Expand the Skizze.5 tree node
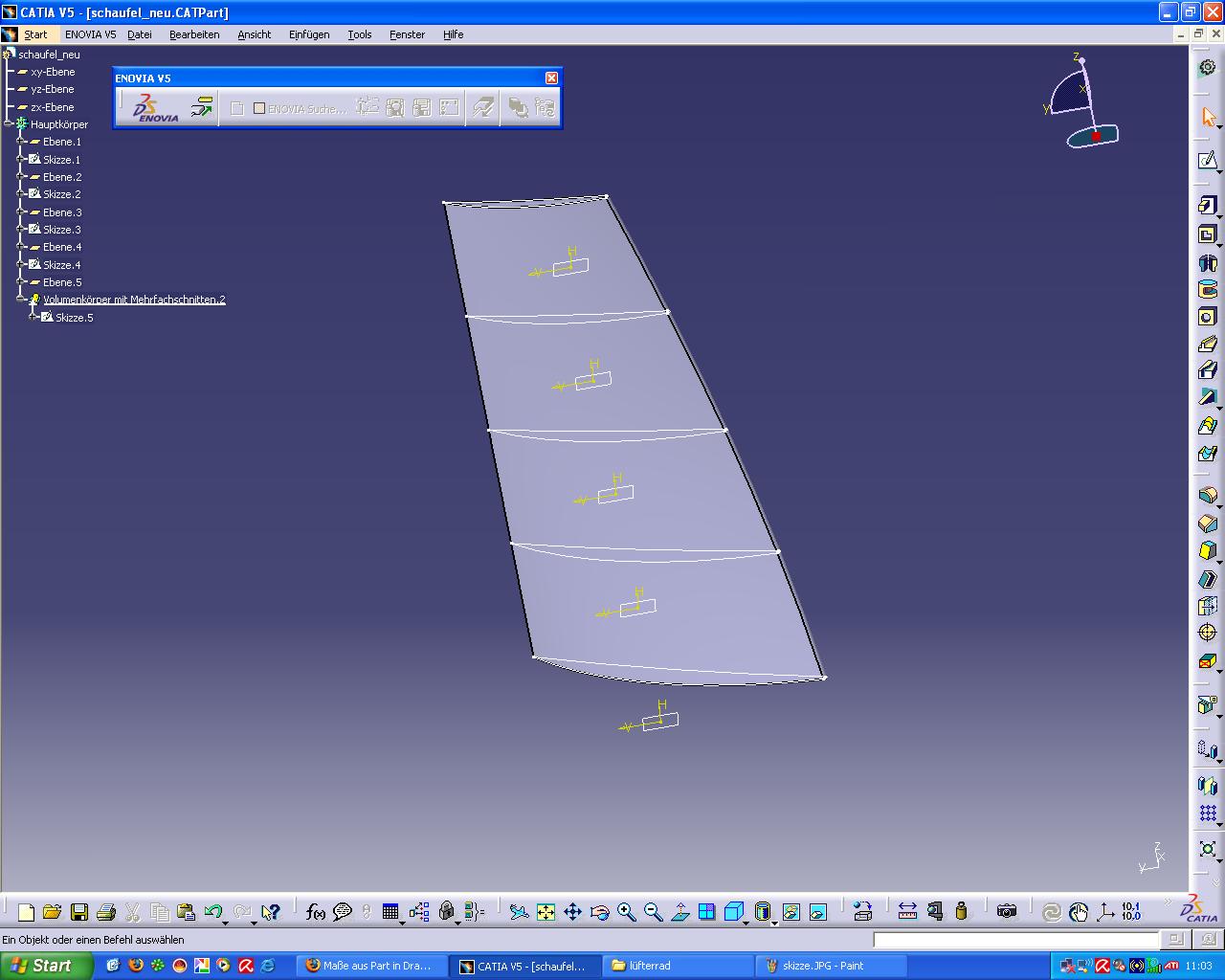Image resolution: width=1225 pixels, height=980 pixels. pos(33,318)
